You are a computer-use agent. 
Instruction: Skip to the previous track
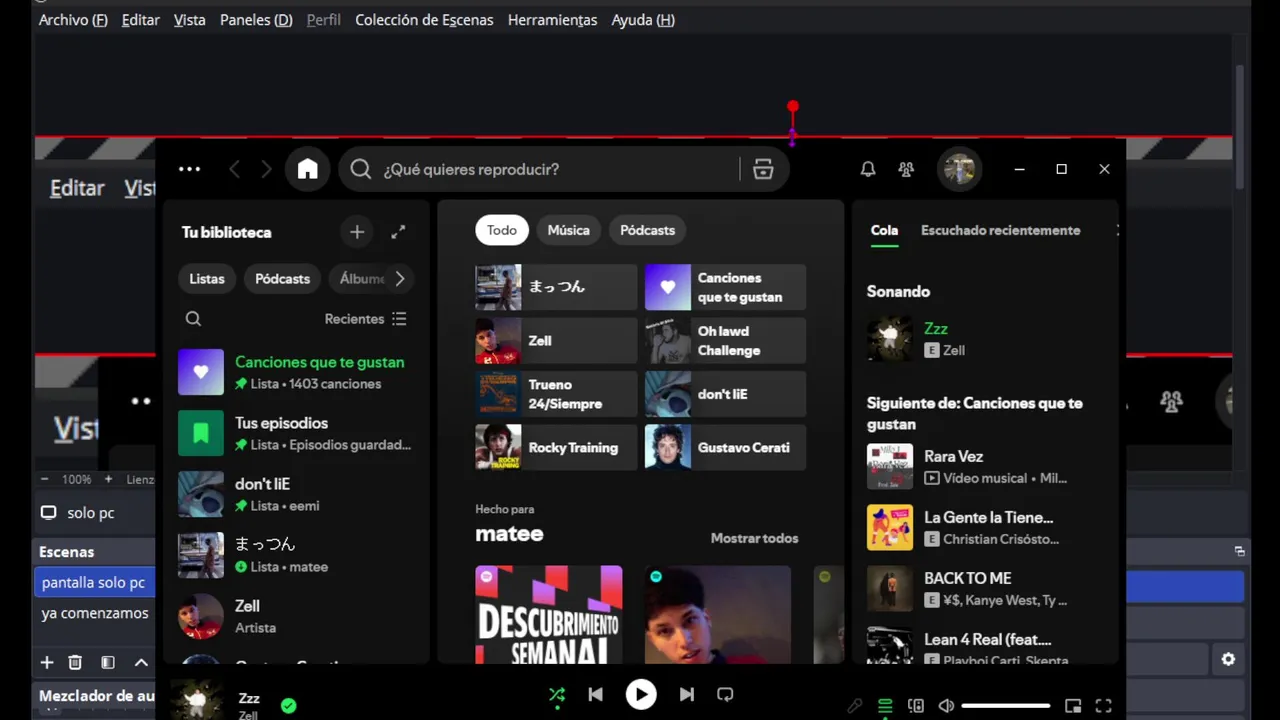[x=595, y=694]
